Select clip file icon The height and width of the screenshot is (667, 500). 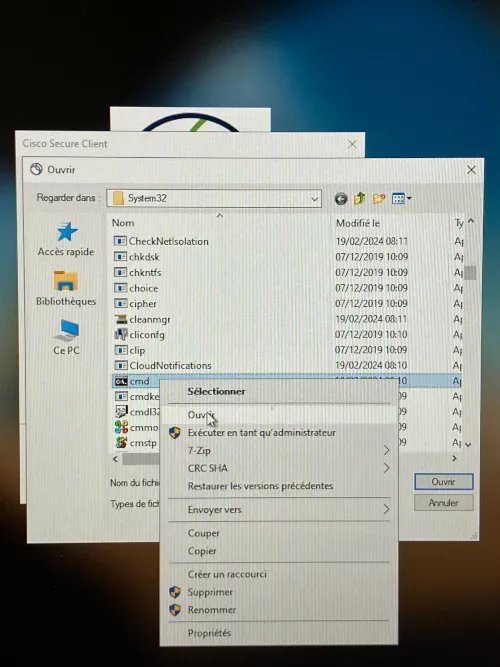click(120, 350)
